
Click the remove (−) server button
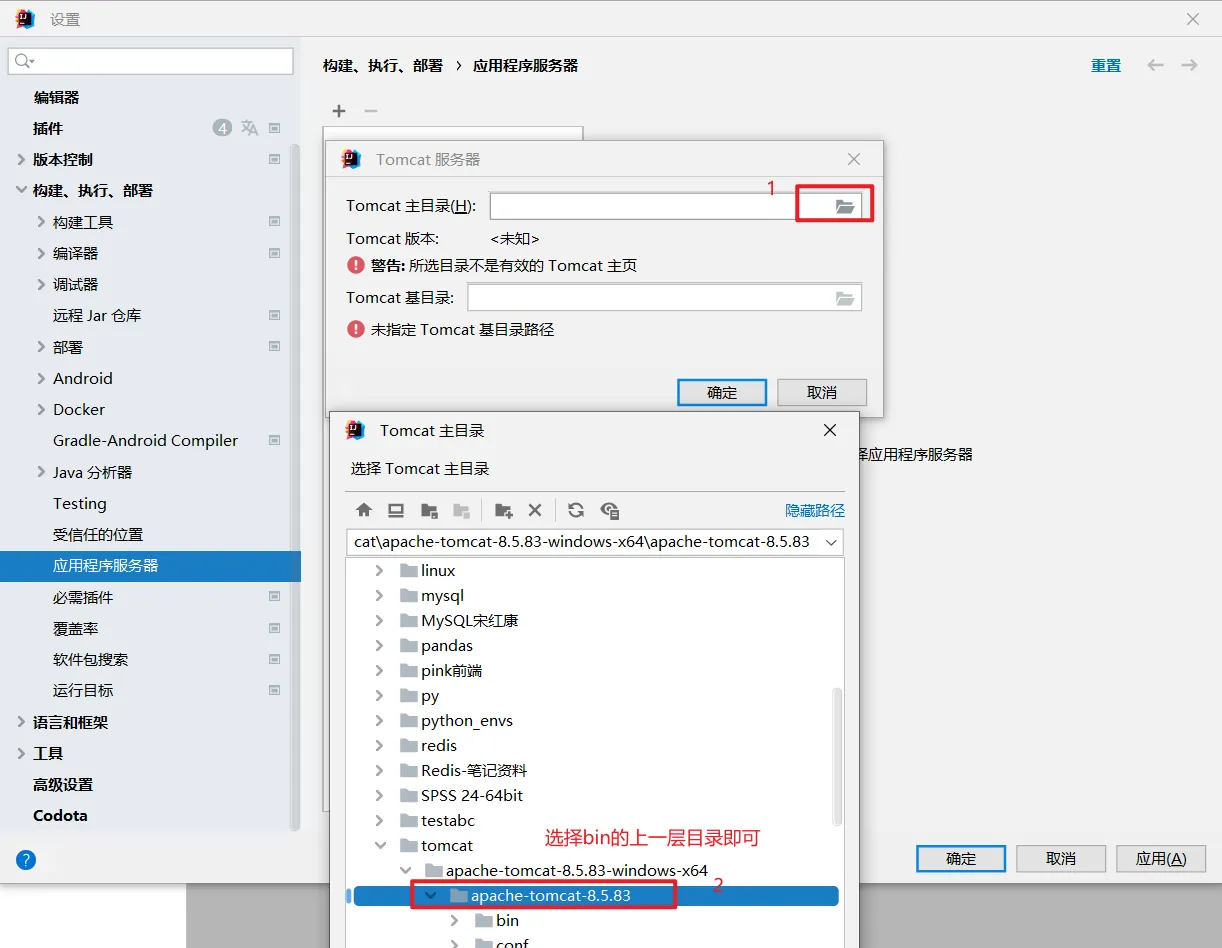tap(371, 111)
